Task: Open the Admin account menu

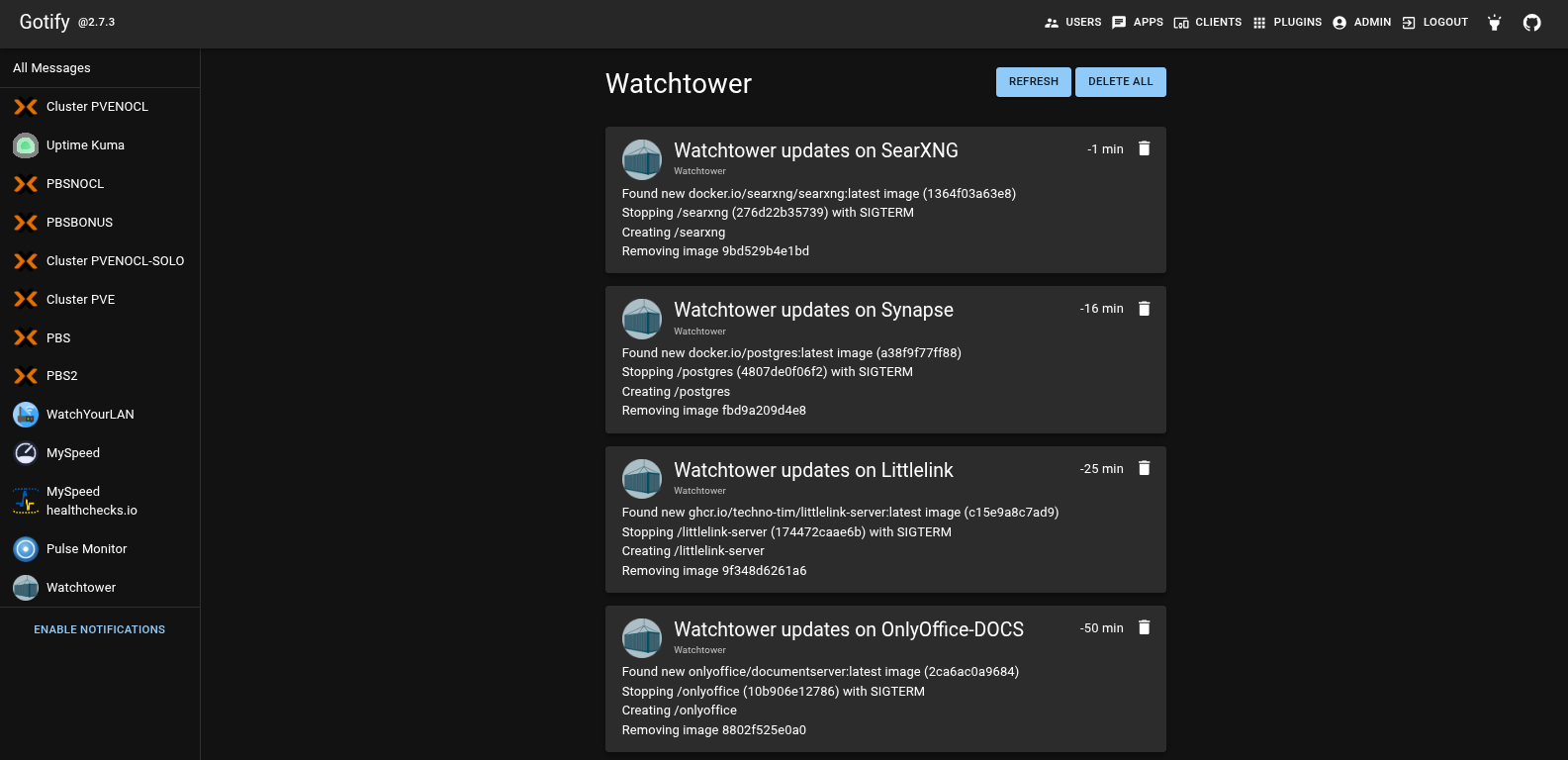Action: 1361,23
